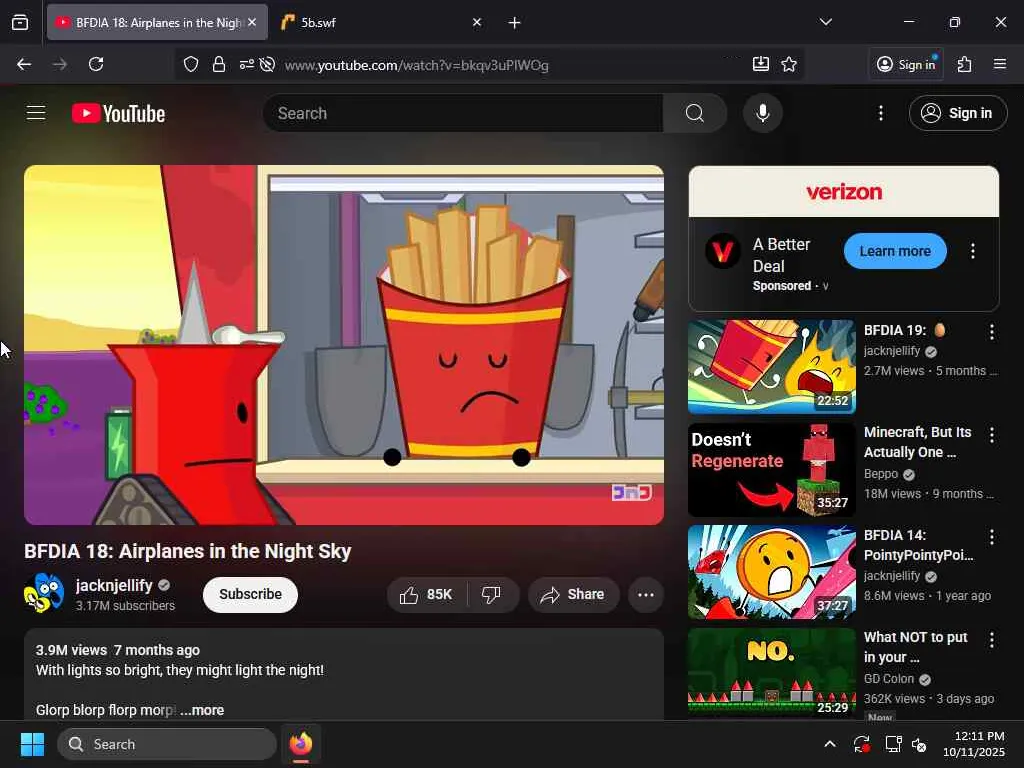Viewport: 1024px width, 768px height.
Task: Open menu for BFDIA 14 video
Action: point(991,537)
